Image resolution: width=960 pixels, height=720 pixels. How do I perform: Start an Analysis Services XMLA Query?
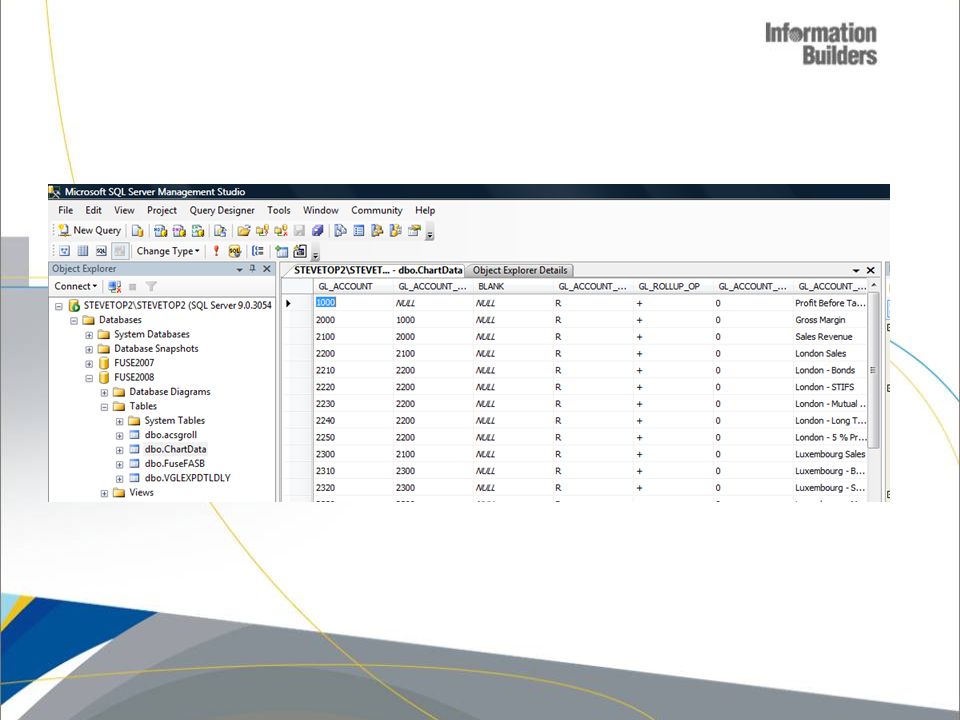[198, 231]
